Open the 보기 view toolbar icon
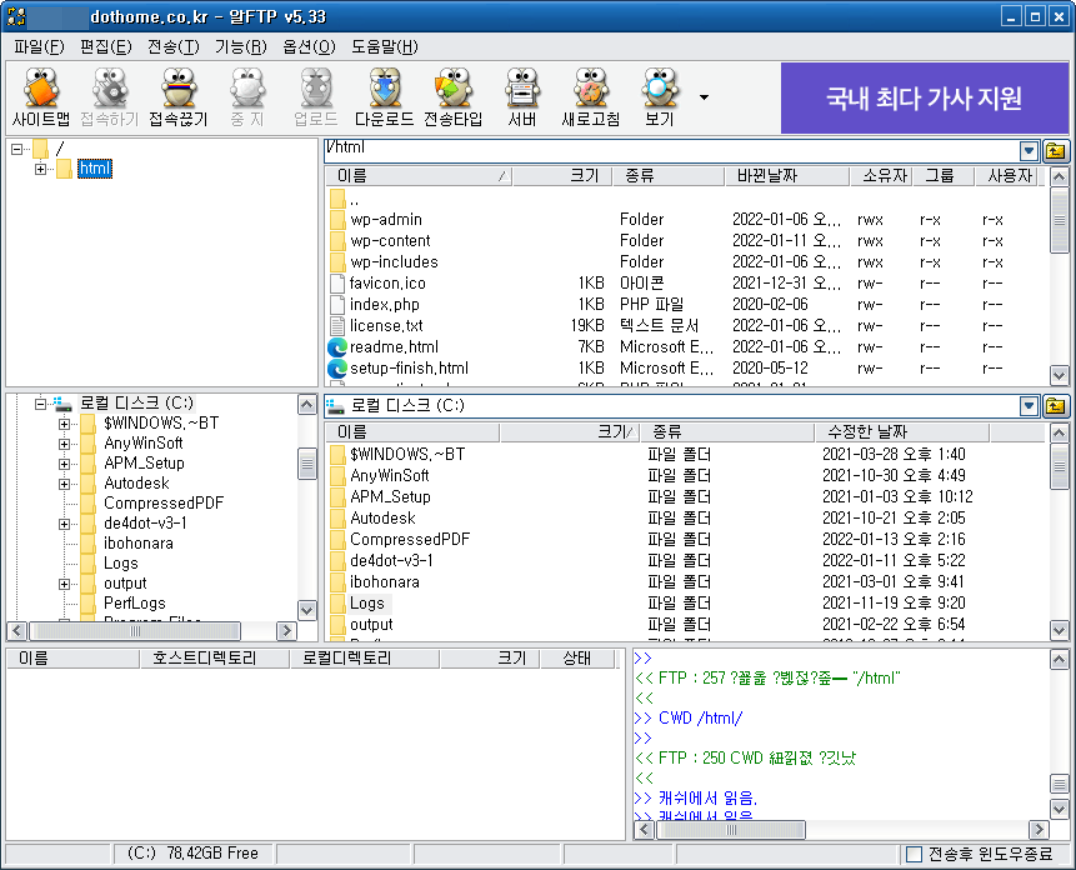 click(659, 97)
